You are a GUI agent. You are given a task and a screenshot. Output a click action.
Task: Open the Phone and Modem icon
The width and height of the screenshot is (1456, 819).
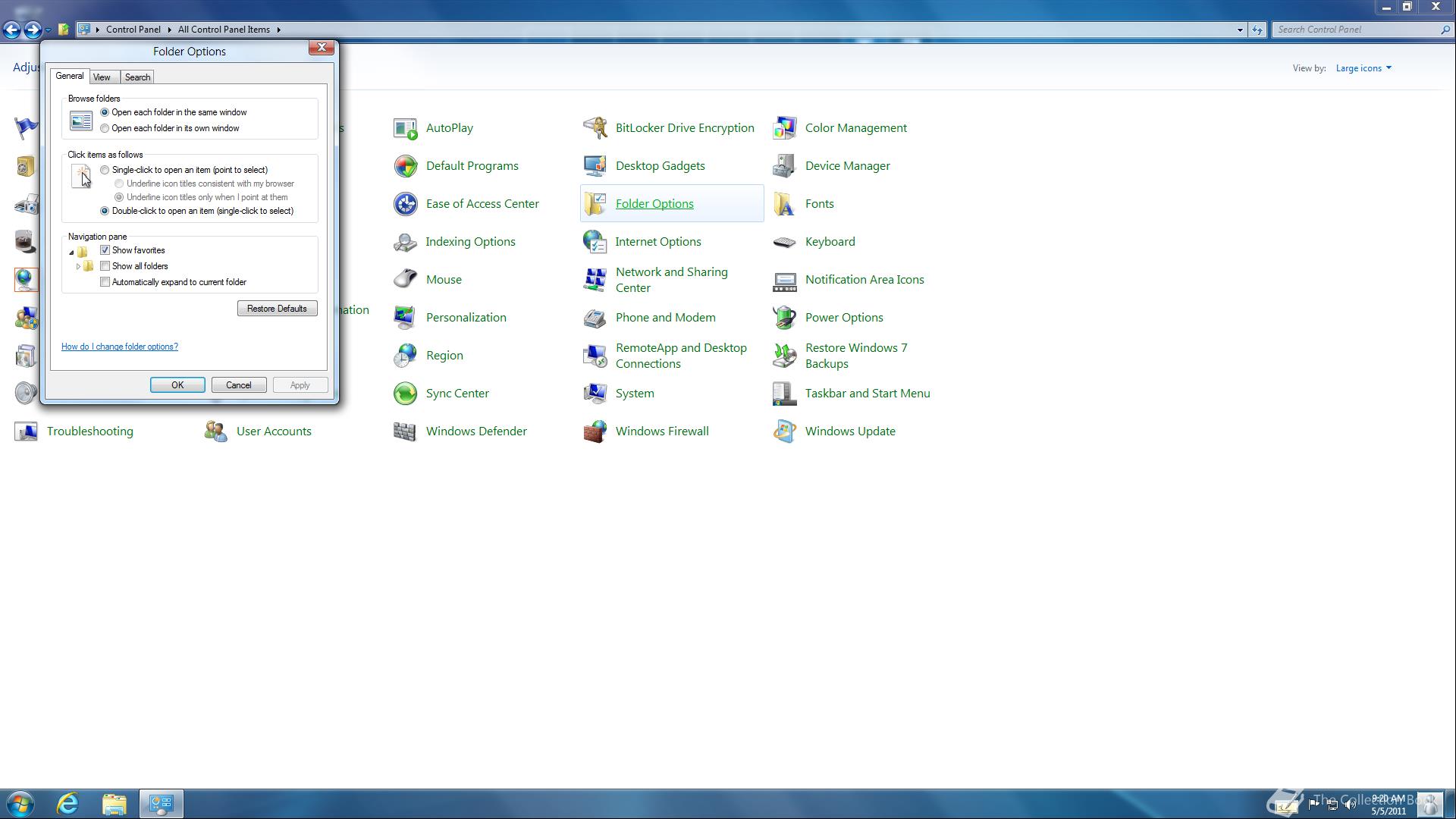click(x=595, y=318)
